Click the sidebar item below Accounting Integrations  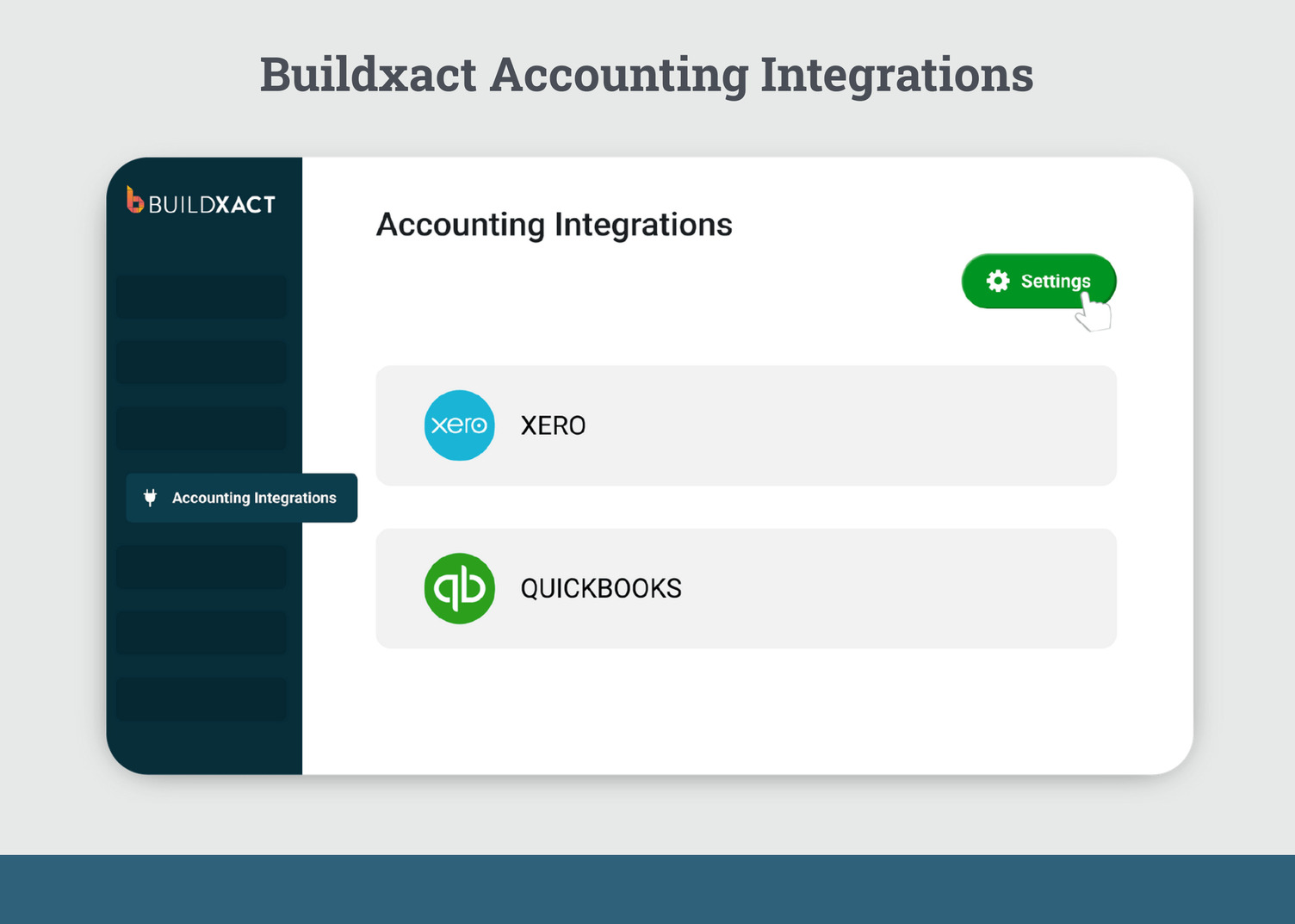point(201,567)
